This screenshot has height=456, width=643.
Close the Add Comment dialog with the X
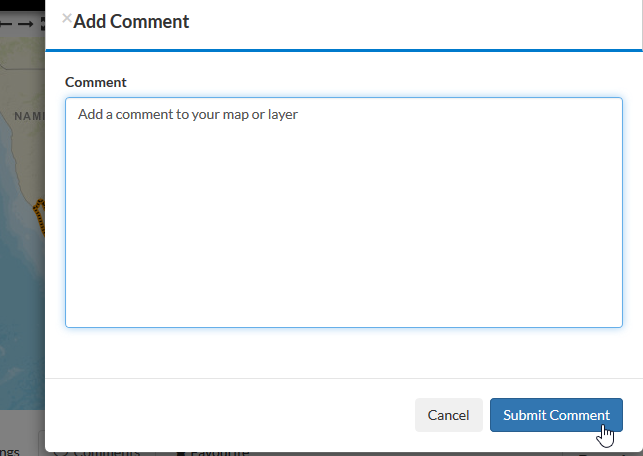point(67,18)
